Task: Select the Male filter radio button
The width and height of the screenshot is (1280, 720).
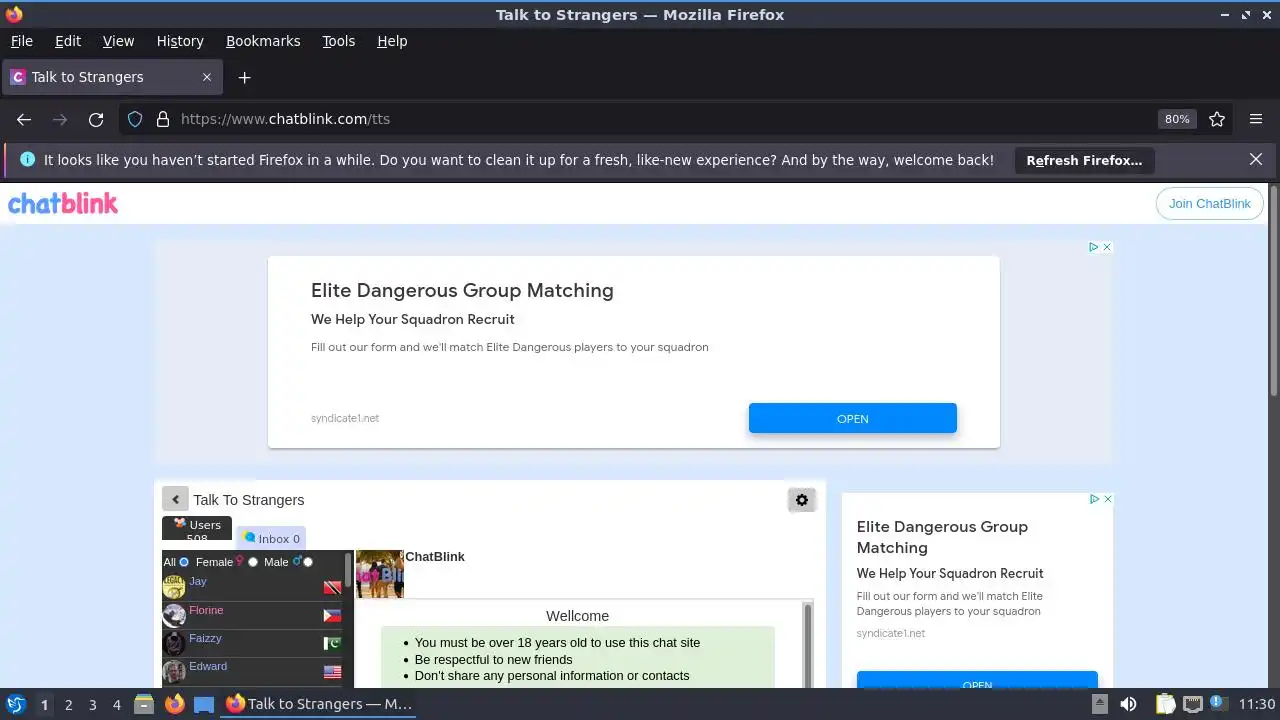Action: 308,562
